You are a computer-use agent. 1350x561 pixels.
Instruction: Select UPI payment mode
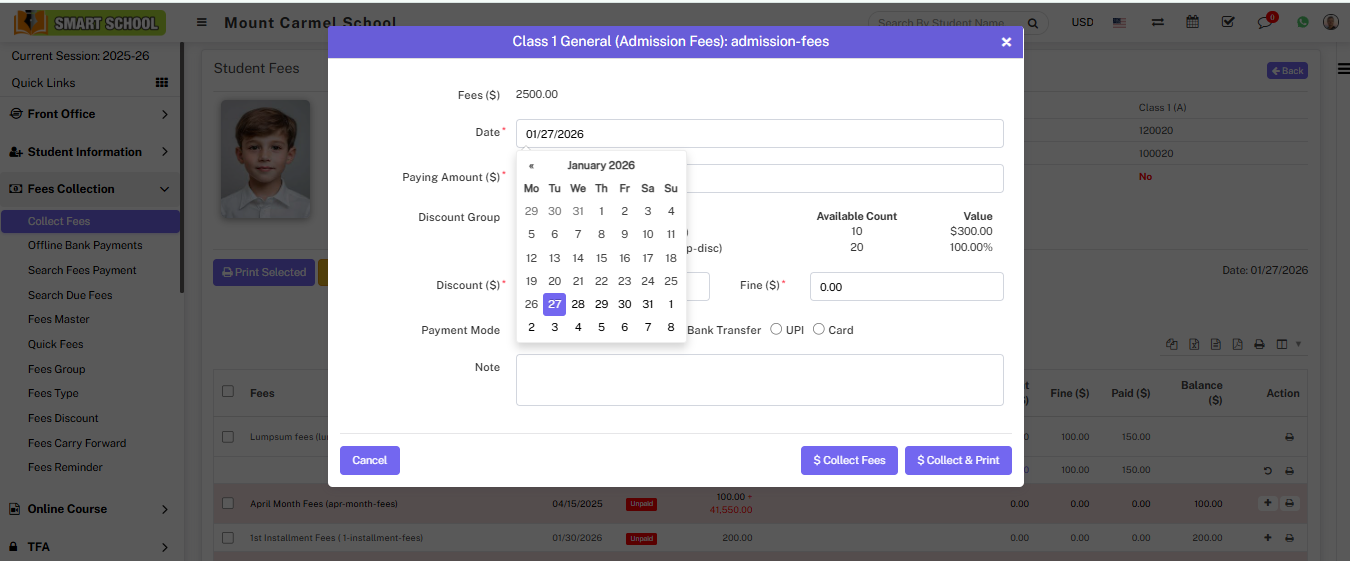(776, 330)
